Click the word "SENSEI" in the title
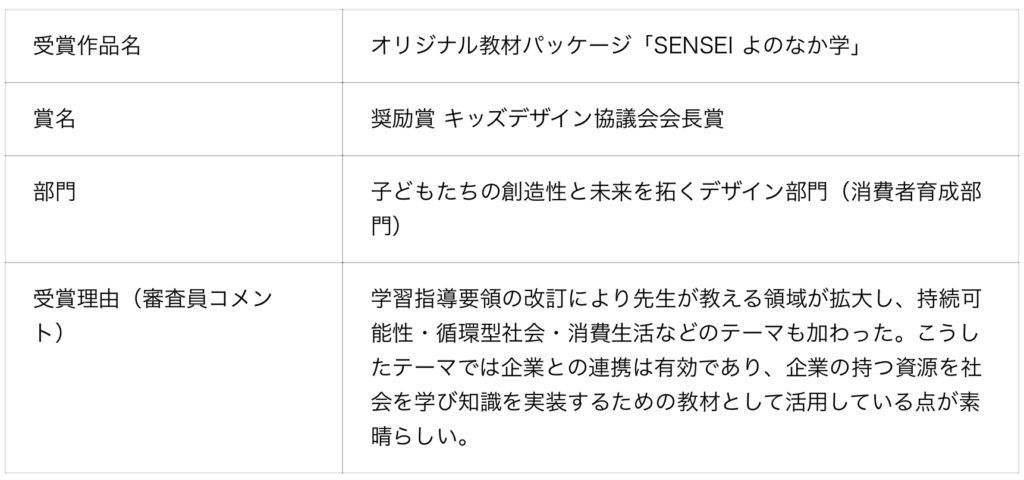This screenshot has height=480, width=1024. coord(689,45)
